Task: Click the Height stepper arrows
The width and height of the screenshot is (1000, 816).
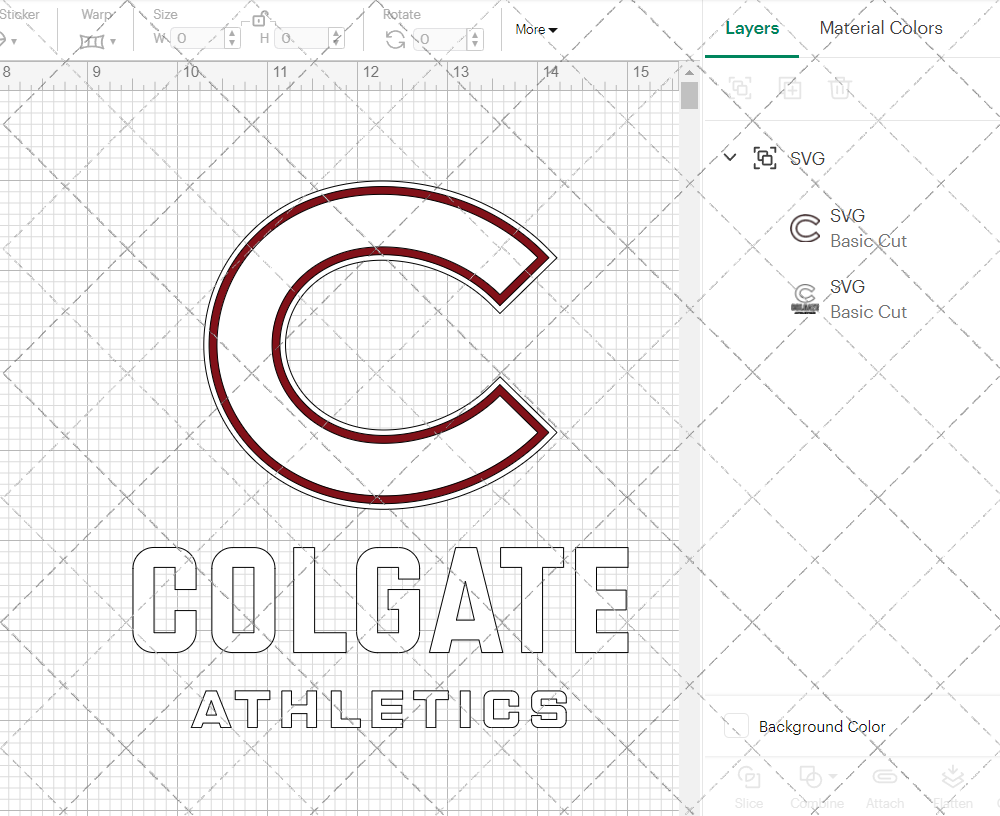Action: [x=337, y=38]
